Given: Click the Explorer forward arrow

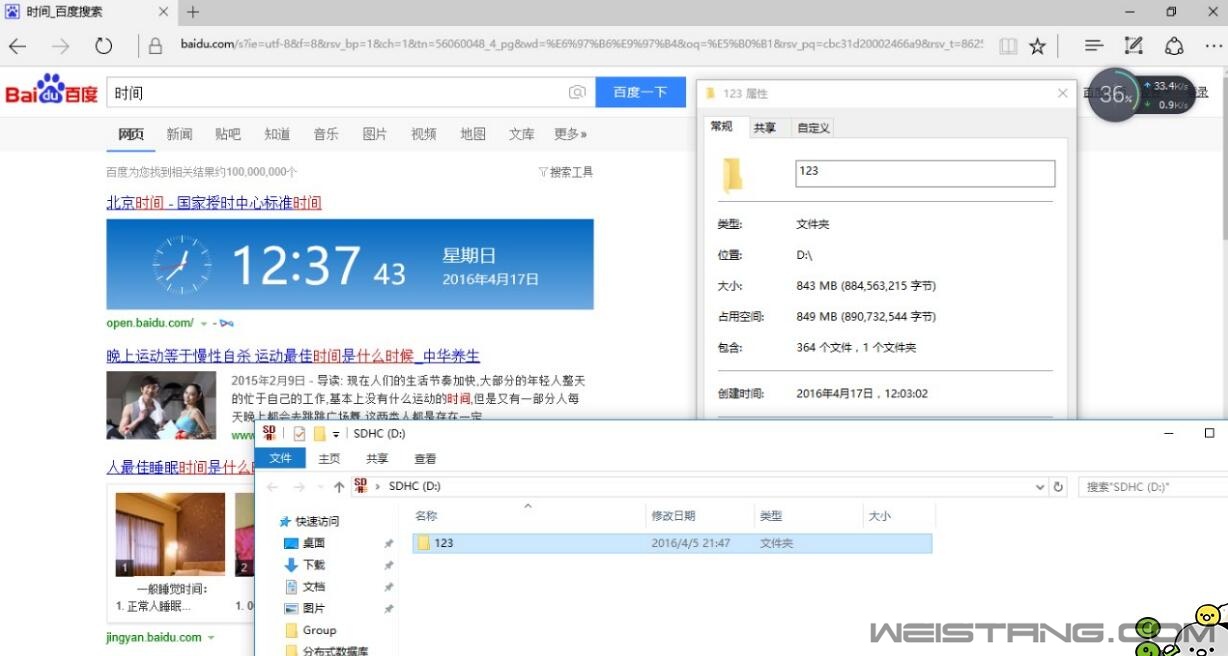Looking at the screenshot, I should [299, 487].
